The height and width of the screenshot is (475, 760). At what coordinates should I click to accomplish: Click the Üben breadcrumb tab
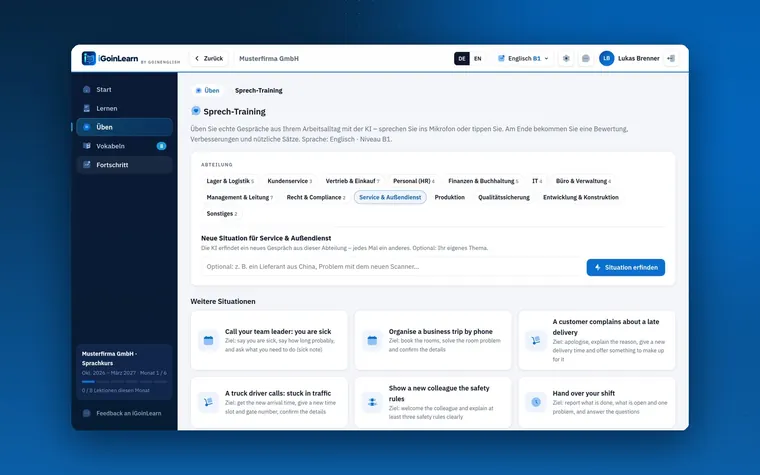point(207,90)
